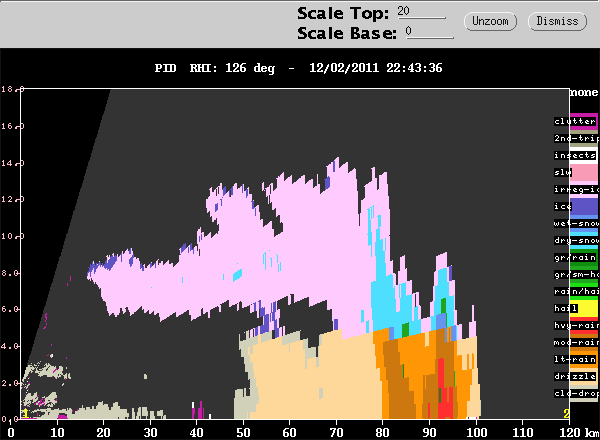Click the 'wet-snow' legend label
Viewport: 600px width, 440px height.
click(x=576, y=223)
